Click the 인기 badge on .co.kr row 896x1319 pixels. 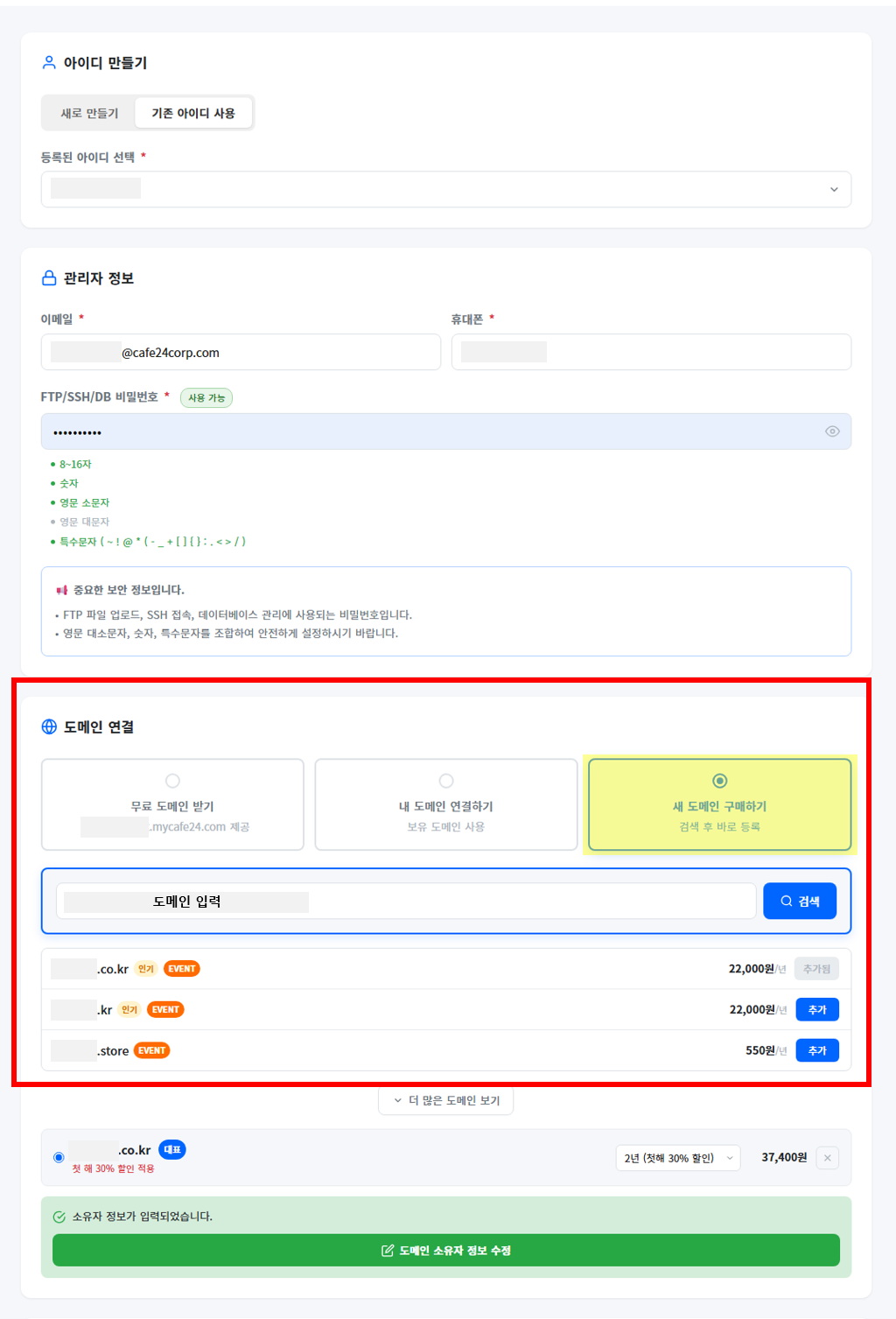pos(146,969)
